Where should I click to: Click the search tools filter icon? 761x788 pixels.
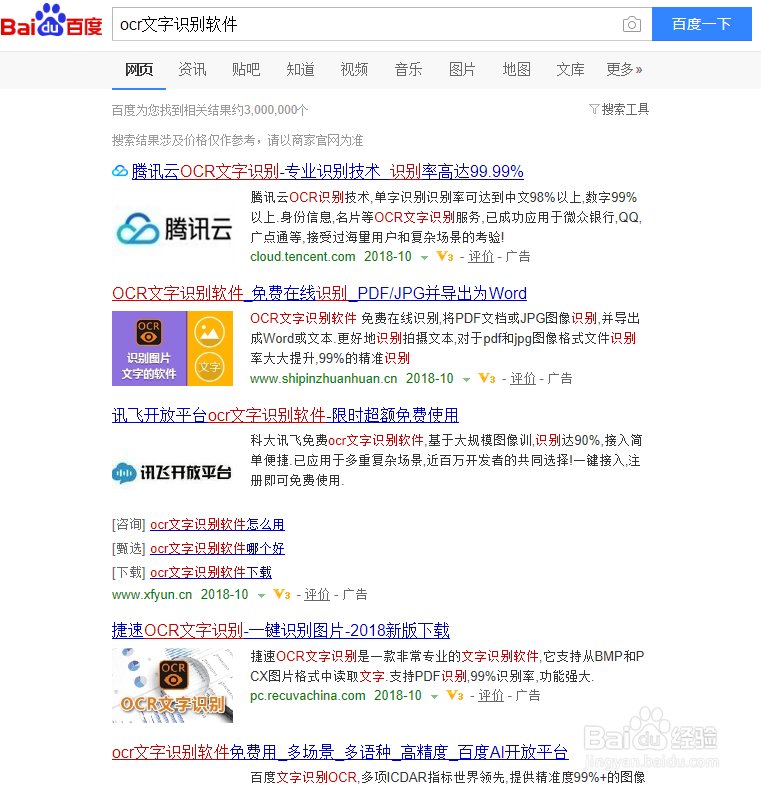594,109
